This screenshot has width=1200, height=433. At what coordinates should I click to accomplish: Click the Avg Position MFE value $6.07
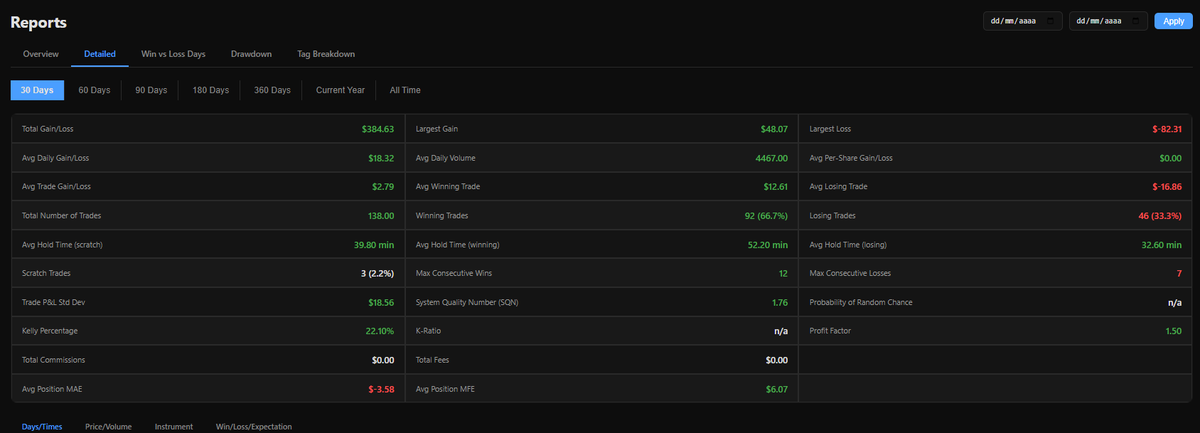coord(777,388)
